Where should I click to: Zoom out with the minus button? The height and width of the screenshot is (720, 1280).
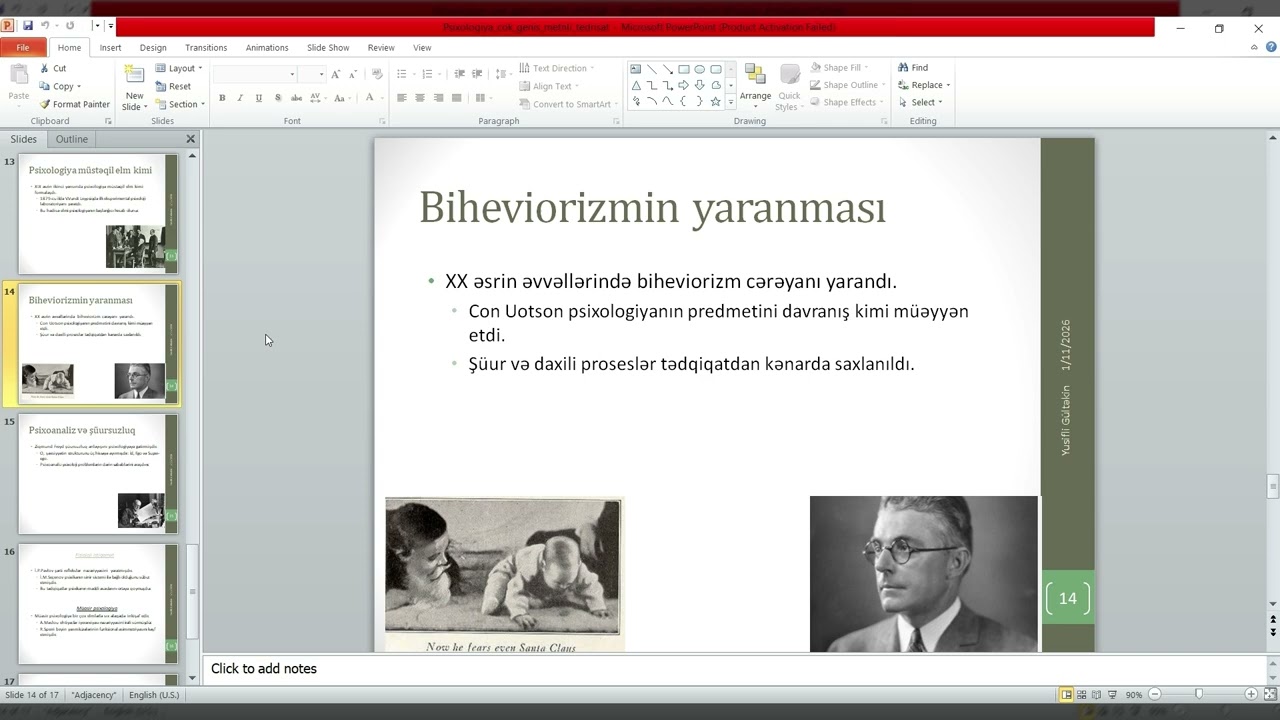(x=1155, y=694)
